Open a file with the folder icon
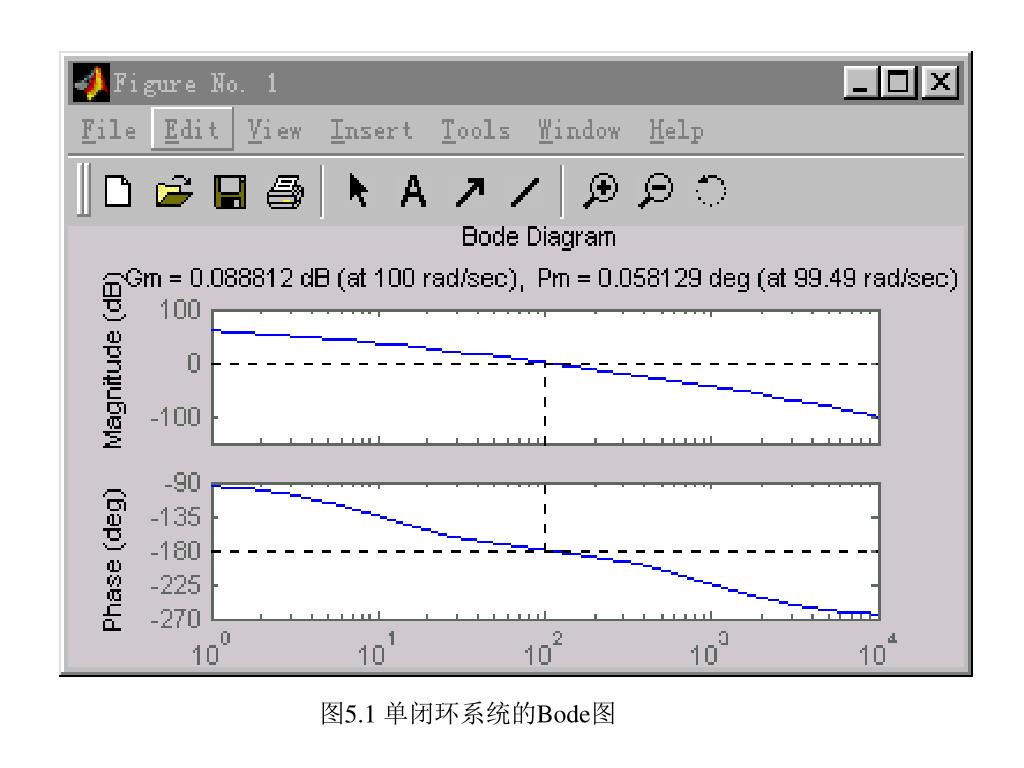The width and height of the screenshot is (1024, 768). (174, 191)
